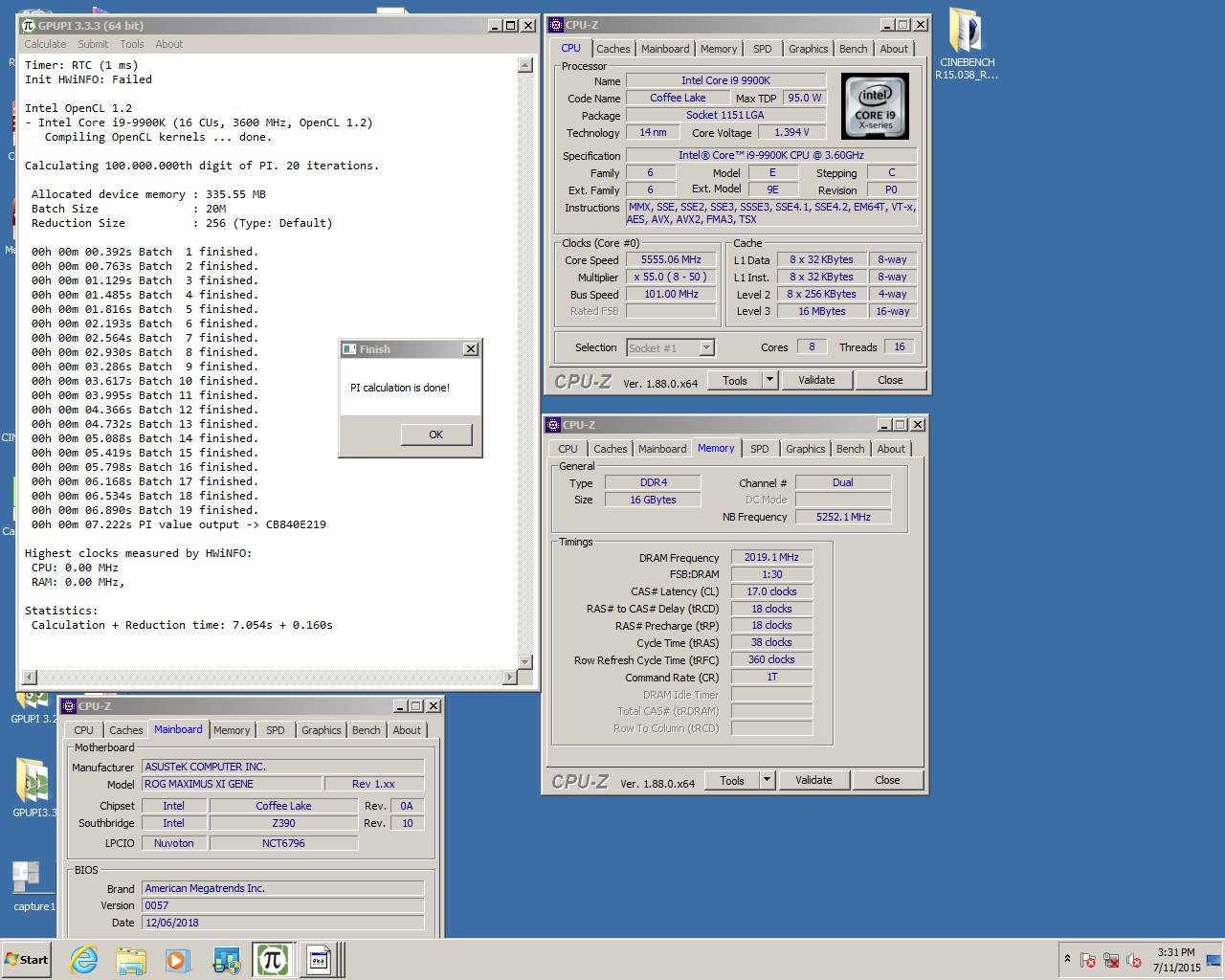Close the Finish dialog

click(471, 349)
